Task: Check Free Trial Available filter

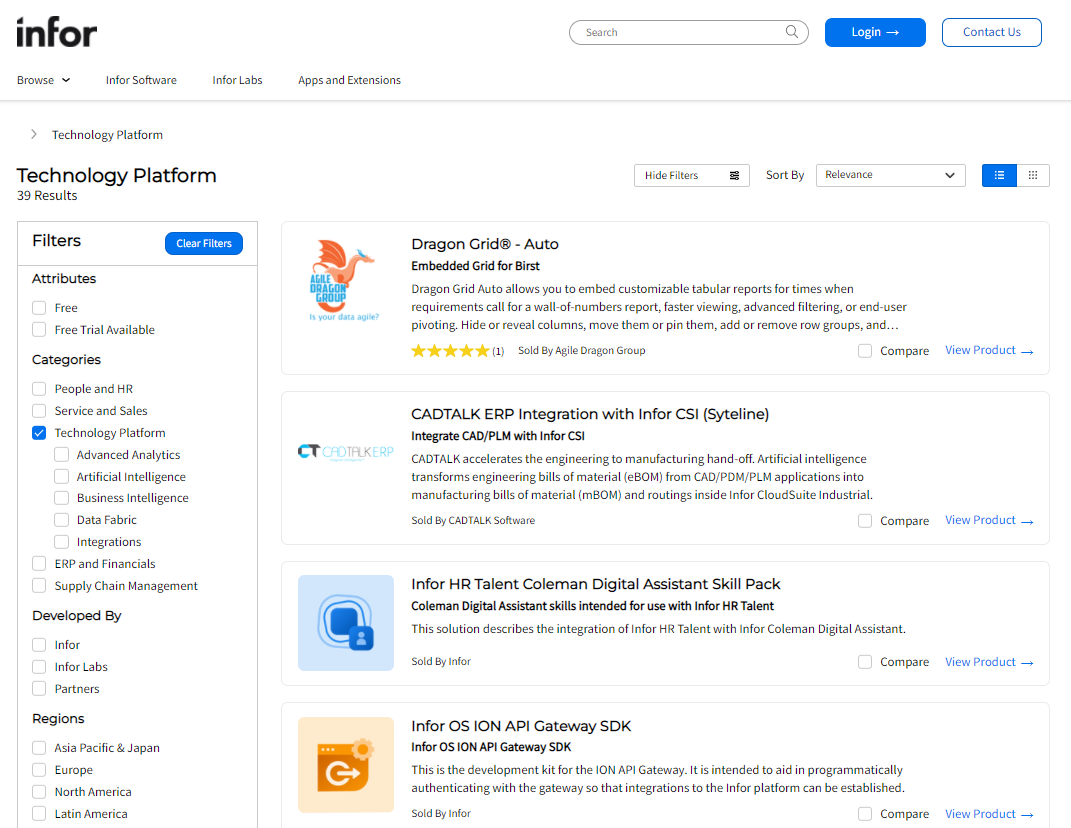Action: (x=39, y=330)
